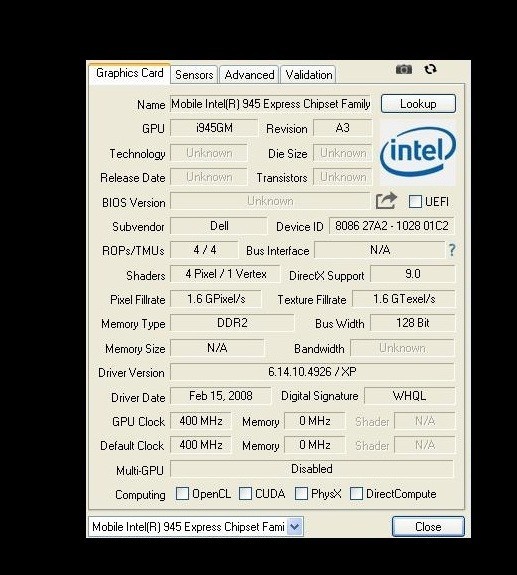Click the Texture Fillrate 1.6 GTexel/s field

(404, 299)
